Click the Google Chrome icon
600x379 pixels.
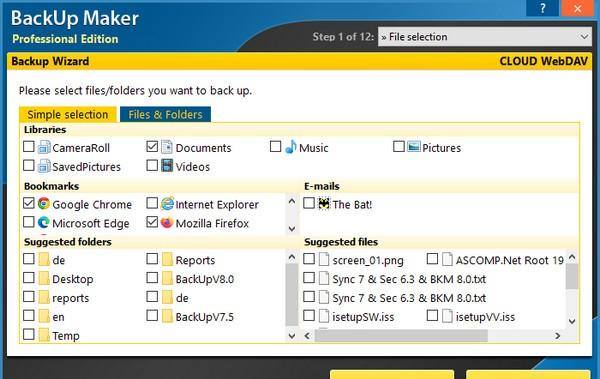pyautogui.click(x=44, y=204)
